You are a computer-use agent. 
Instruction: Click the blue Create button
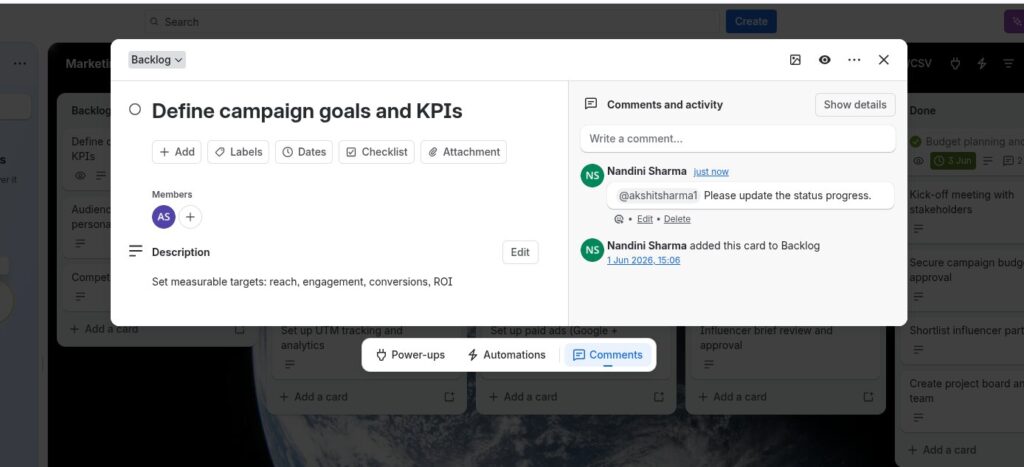click(x=751, y=22)
